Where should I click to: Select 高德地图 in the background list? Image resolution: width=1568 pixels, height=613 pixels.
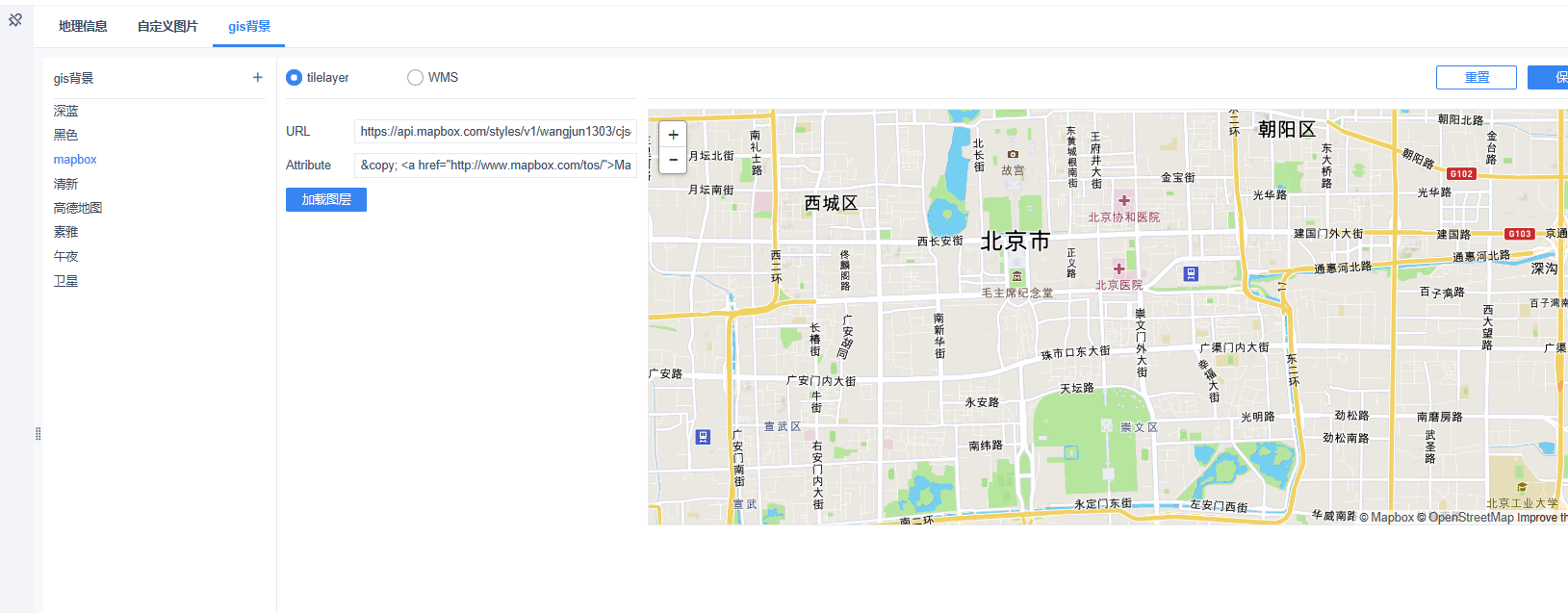point(78,208)
